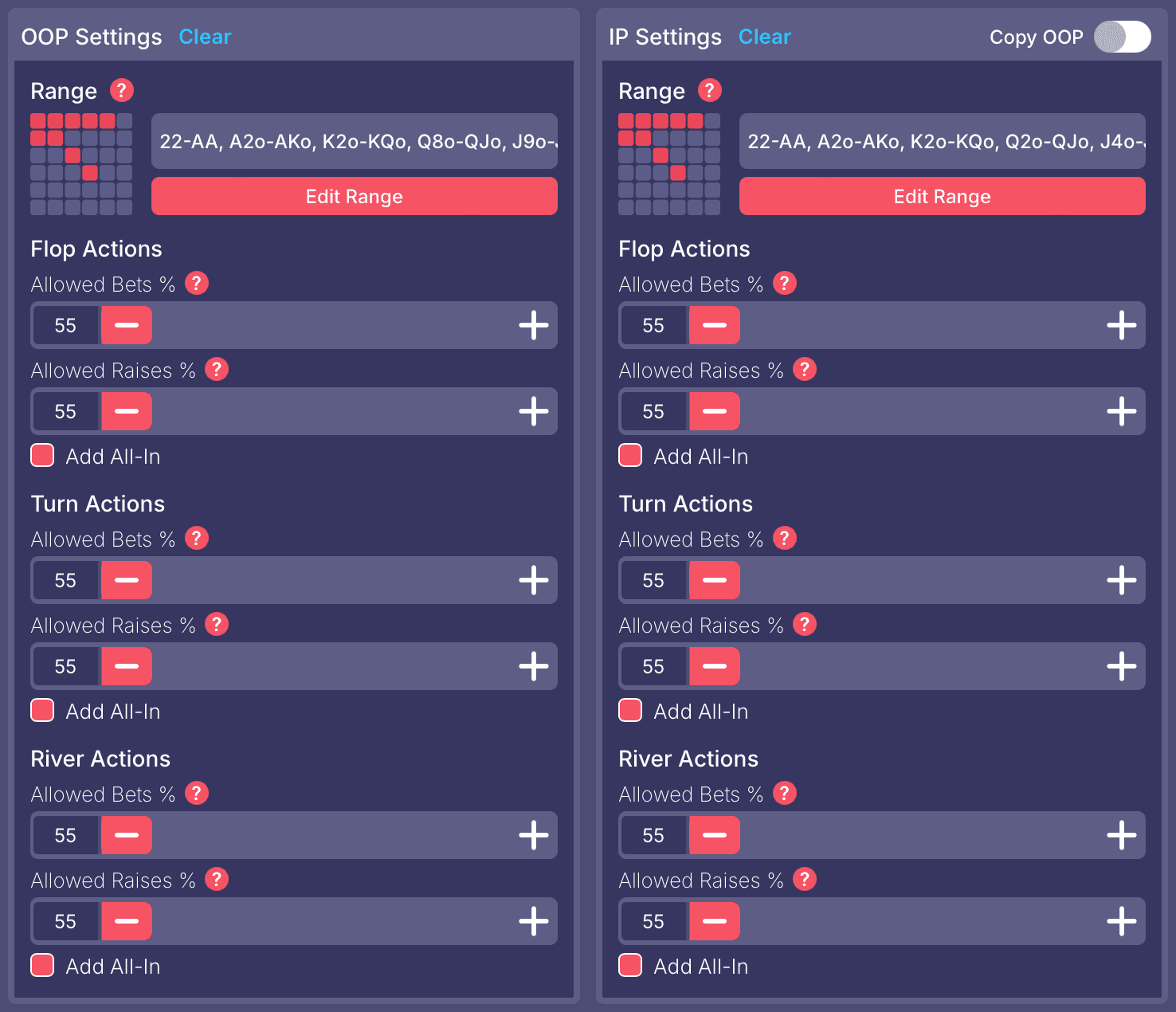Toggle Add All-In under OOP River Actions
Viewport: 1176px width, 1012px height.
click(42, 966)
